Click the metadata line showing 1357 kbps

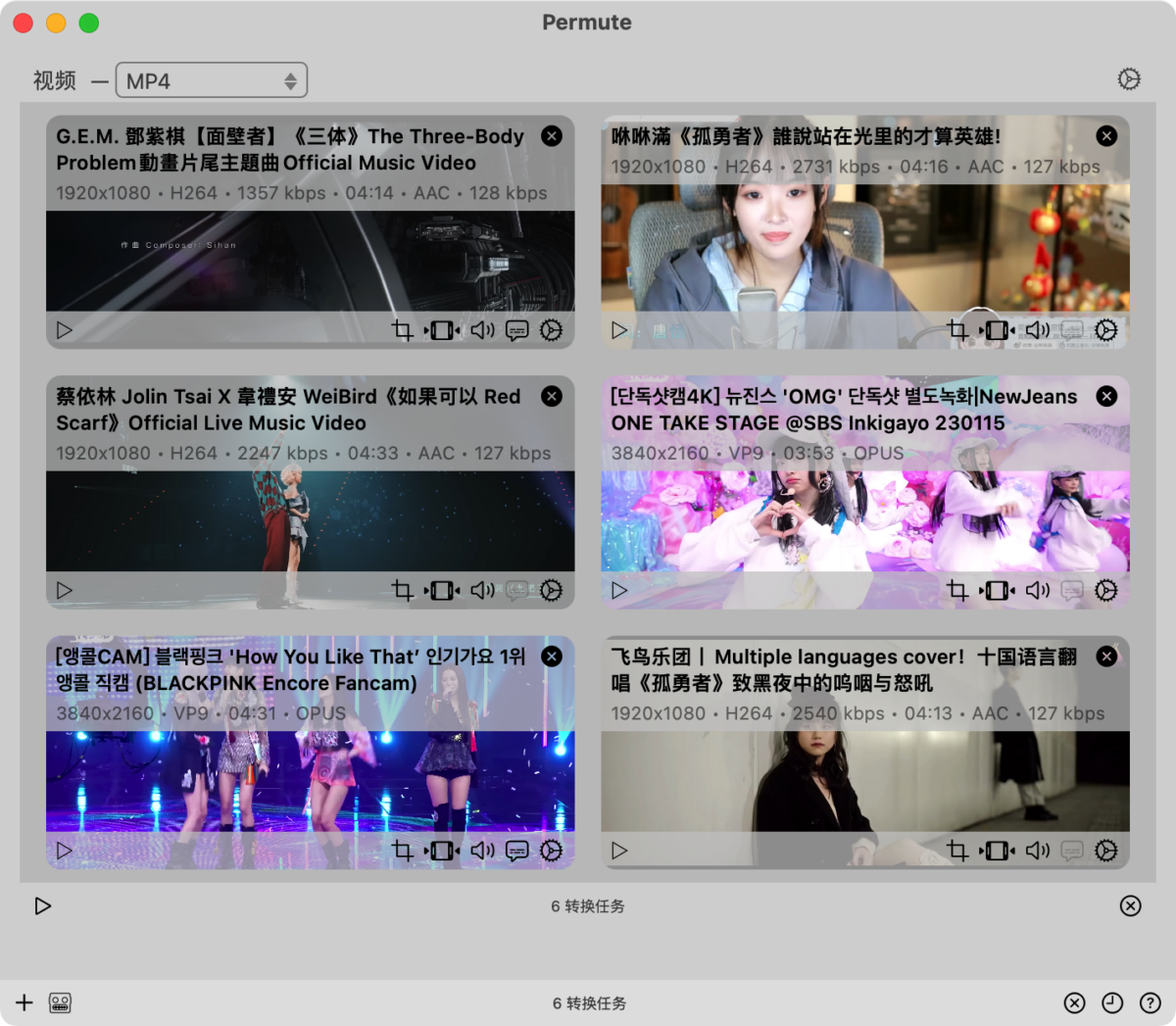[302, 193]
